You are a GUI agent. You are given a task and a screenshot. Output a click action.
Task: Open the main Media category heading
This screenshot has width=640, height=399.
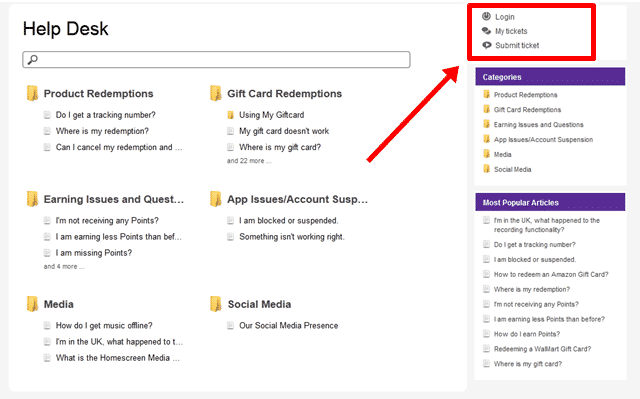[x=59, y=304]
